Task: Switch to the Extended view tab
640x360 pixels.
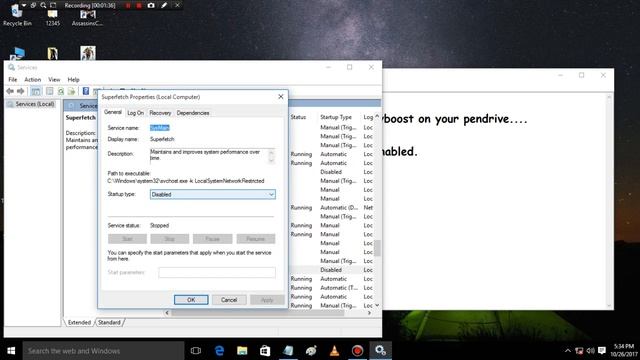Action: (x=79, y=322)
